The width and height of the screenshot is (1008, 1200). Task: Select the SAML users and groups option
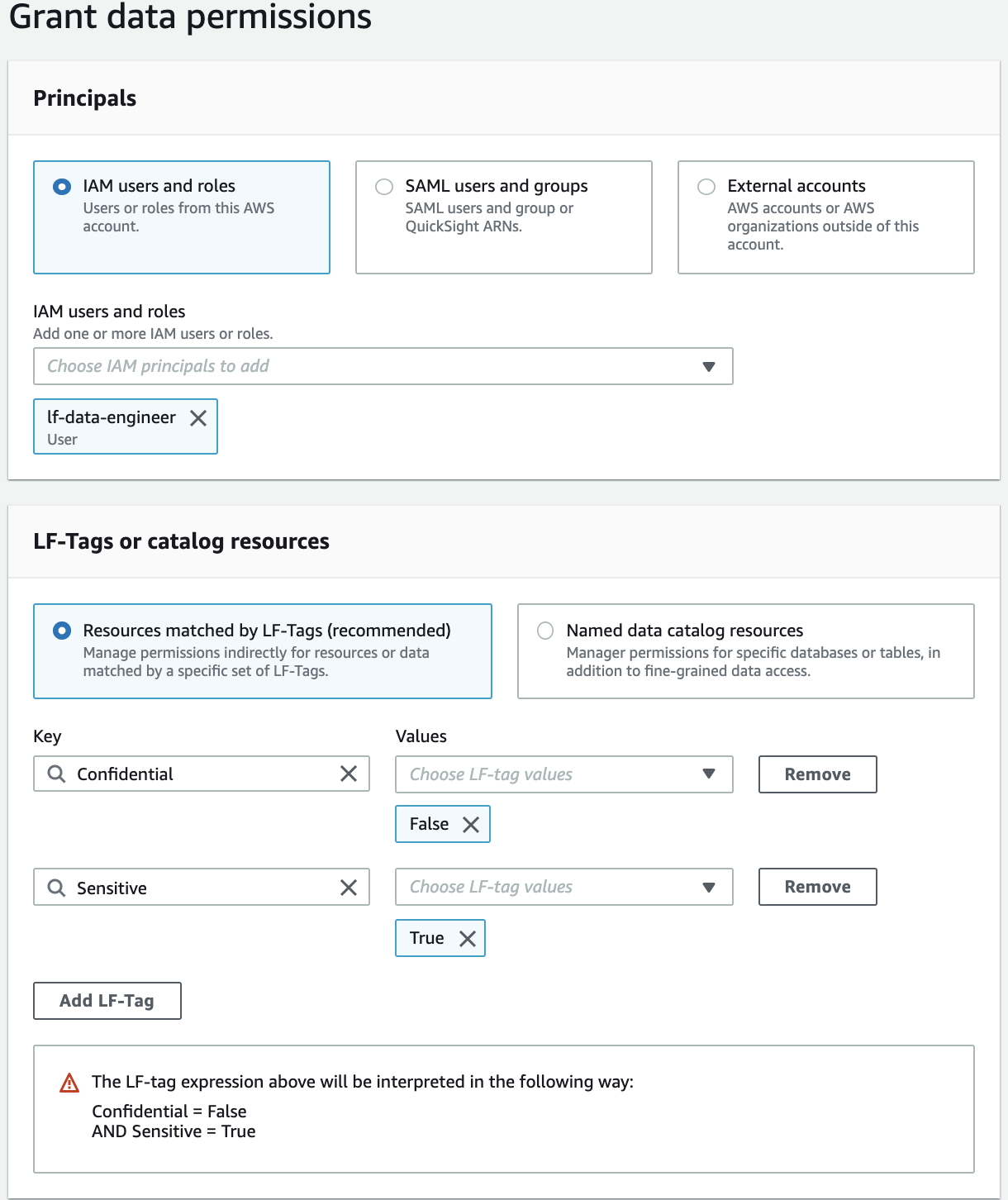384,187
